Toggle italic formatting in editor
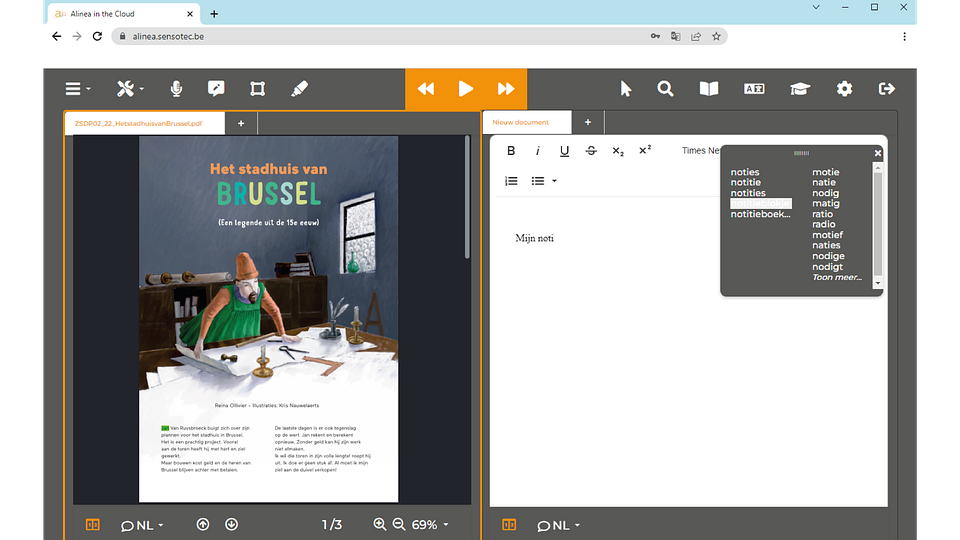The height and width of the screenshot is (540, 960). 538,151
